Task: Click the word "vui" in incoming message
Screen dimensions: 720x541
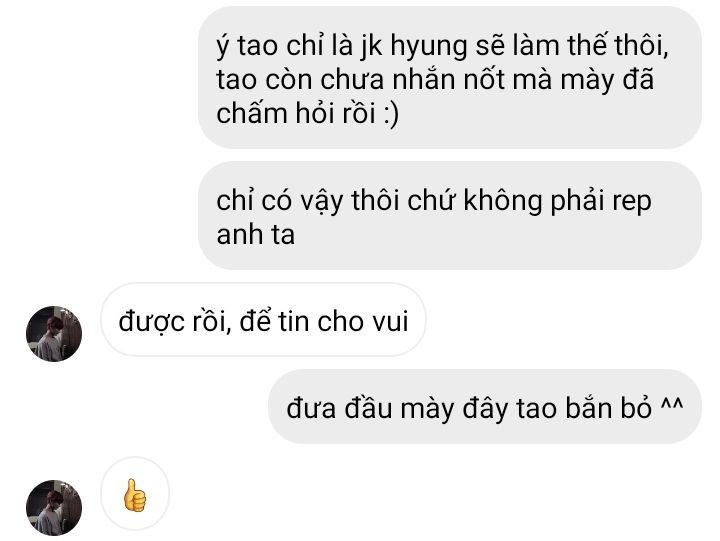Action: point(390,321)
